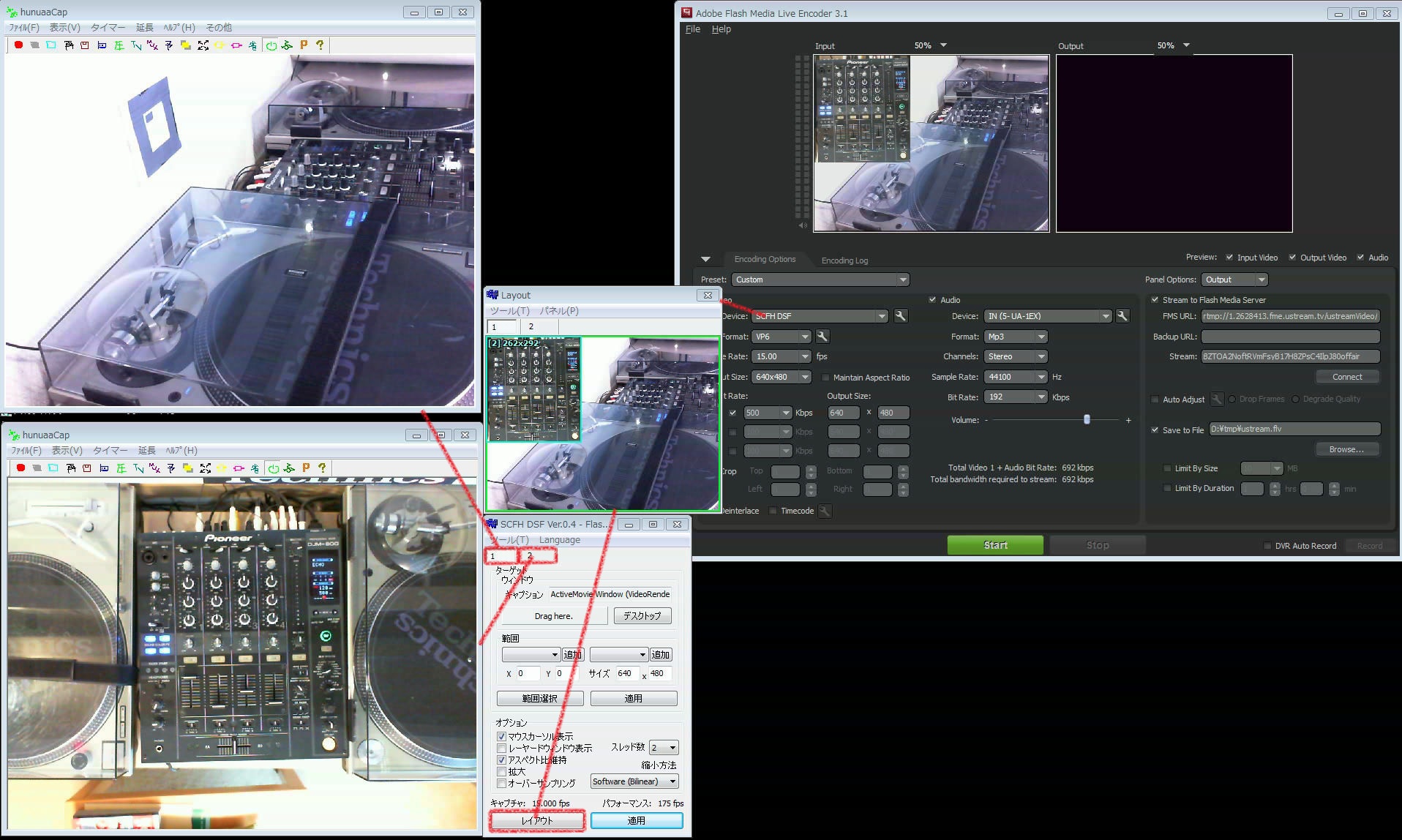Uncheck Stream to Flash Media Server

1155,300
